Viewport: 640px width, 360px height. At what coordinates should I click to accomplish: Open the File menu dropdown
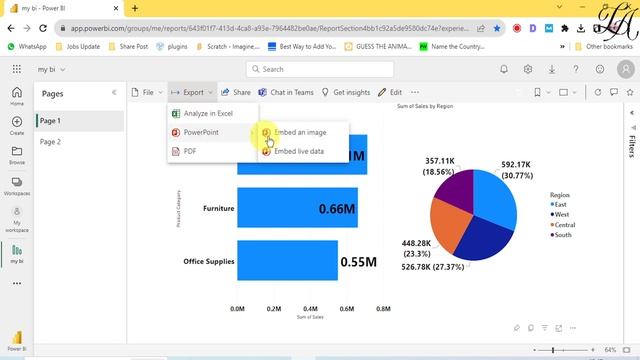147,92
